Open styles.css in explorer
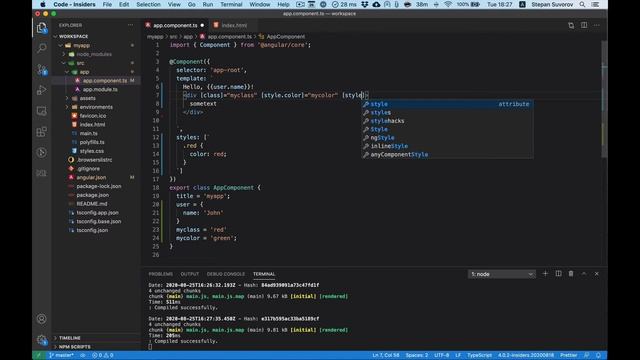Screen dimensions: 640x360 click(x=96, y=151)
